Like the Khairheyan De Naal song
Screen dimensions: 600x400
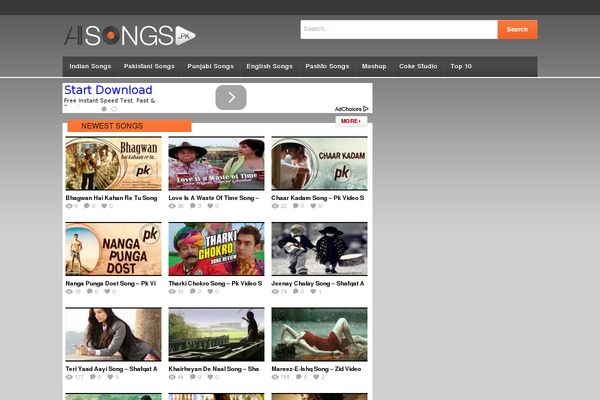coord(210,377)
